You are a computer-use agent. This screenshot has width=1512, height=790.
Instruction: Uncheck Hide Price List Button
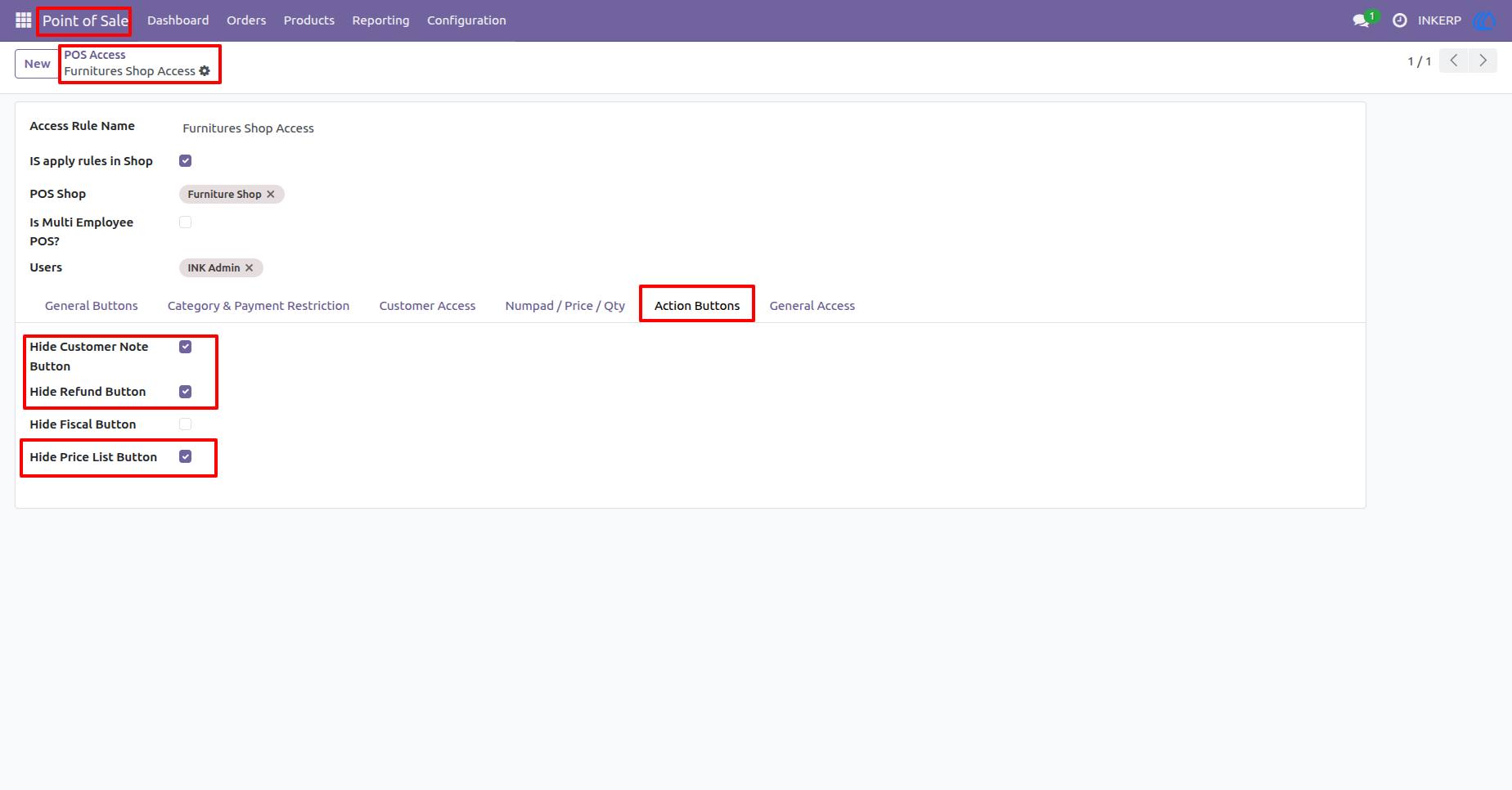pyautogui.click(x=186, y=457)
